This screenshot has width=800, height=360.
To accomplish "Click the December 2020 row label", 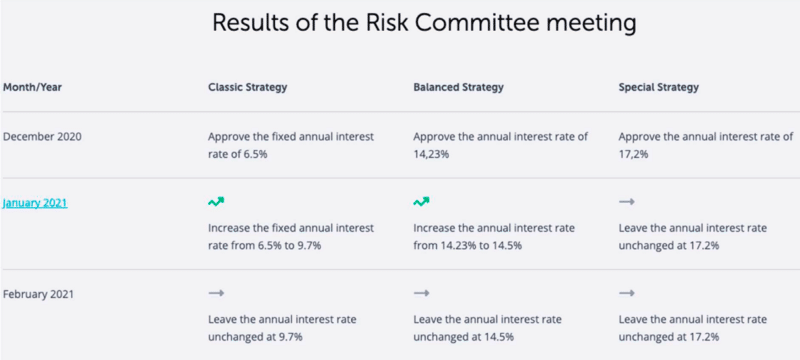I will coord(42,137).
